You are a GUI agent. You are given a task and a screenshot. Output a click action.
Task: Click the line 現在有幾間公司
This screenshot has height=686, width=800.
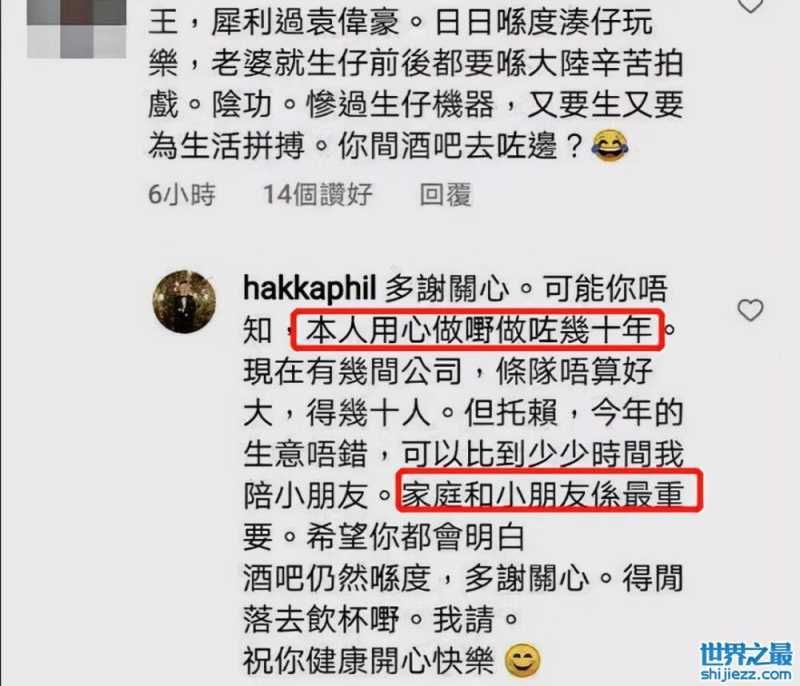point(353,371)
